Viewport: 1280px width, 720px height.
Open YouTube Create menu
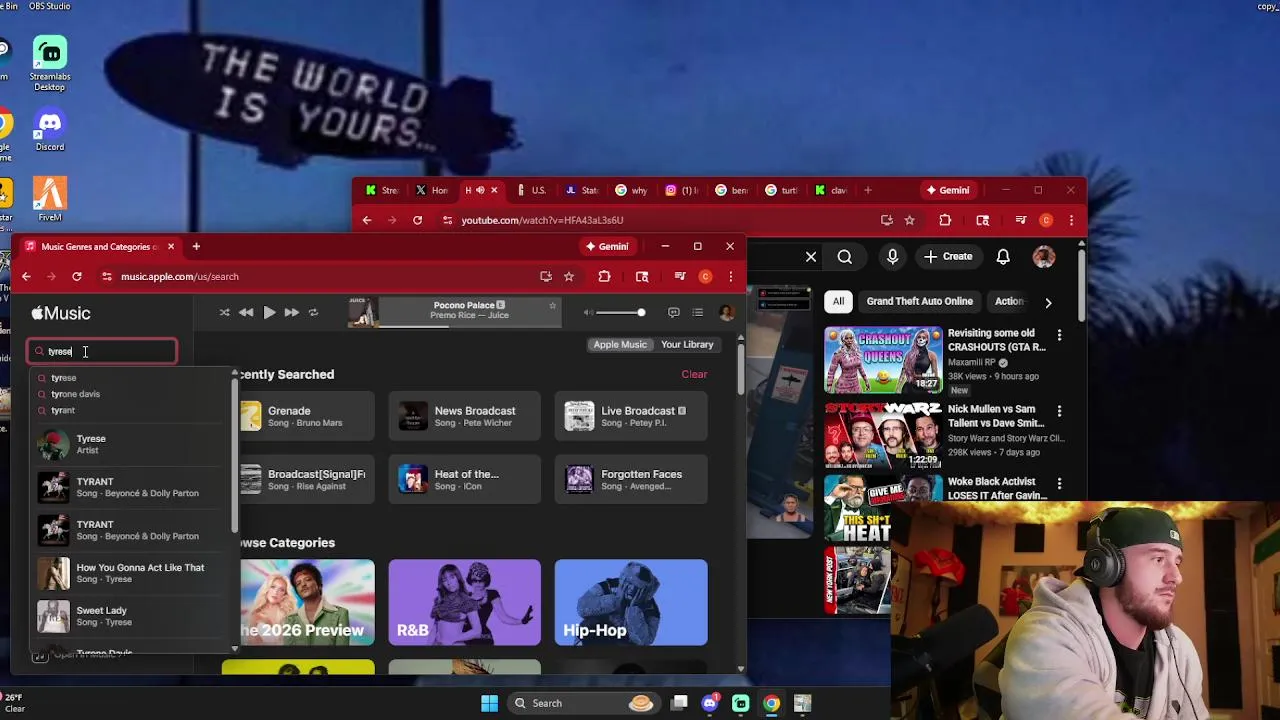[948, 257]
